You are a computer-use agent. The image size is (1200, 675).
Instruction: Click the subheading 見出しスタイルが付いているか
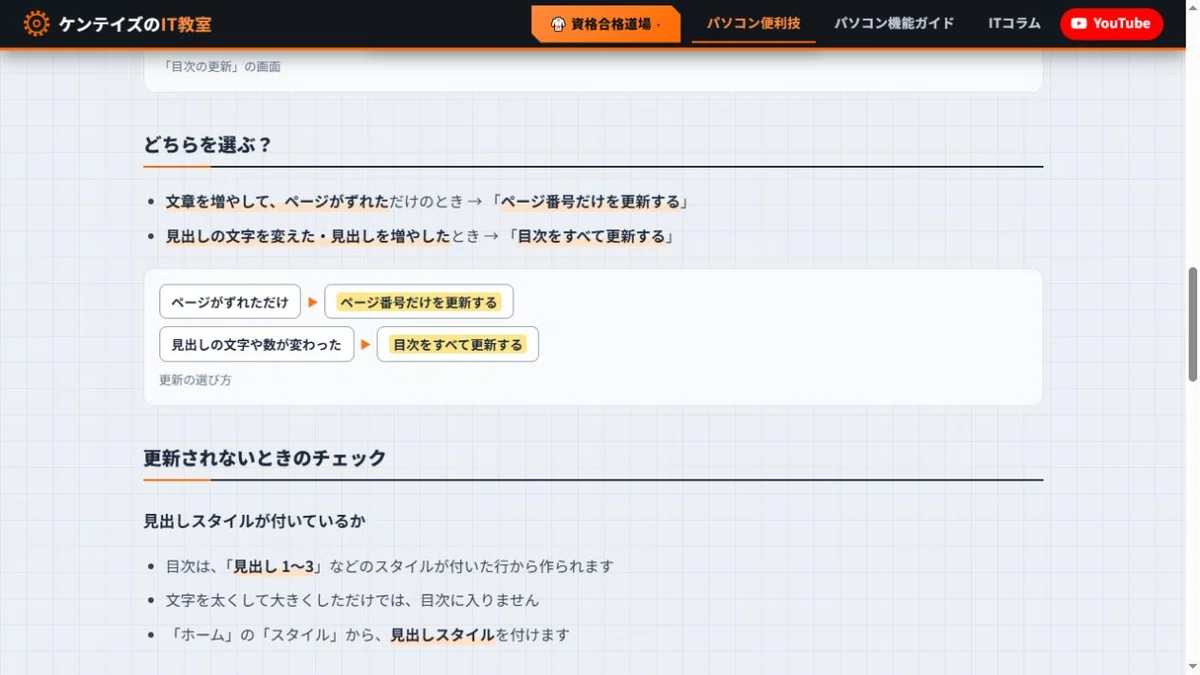point(254,521)
